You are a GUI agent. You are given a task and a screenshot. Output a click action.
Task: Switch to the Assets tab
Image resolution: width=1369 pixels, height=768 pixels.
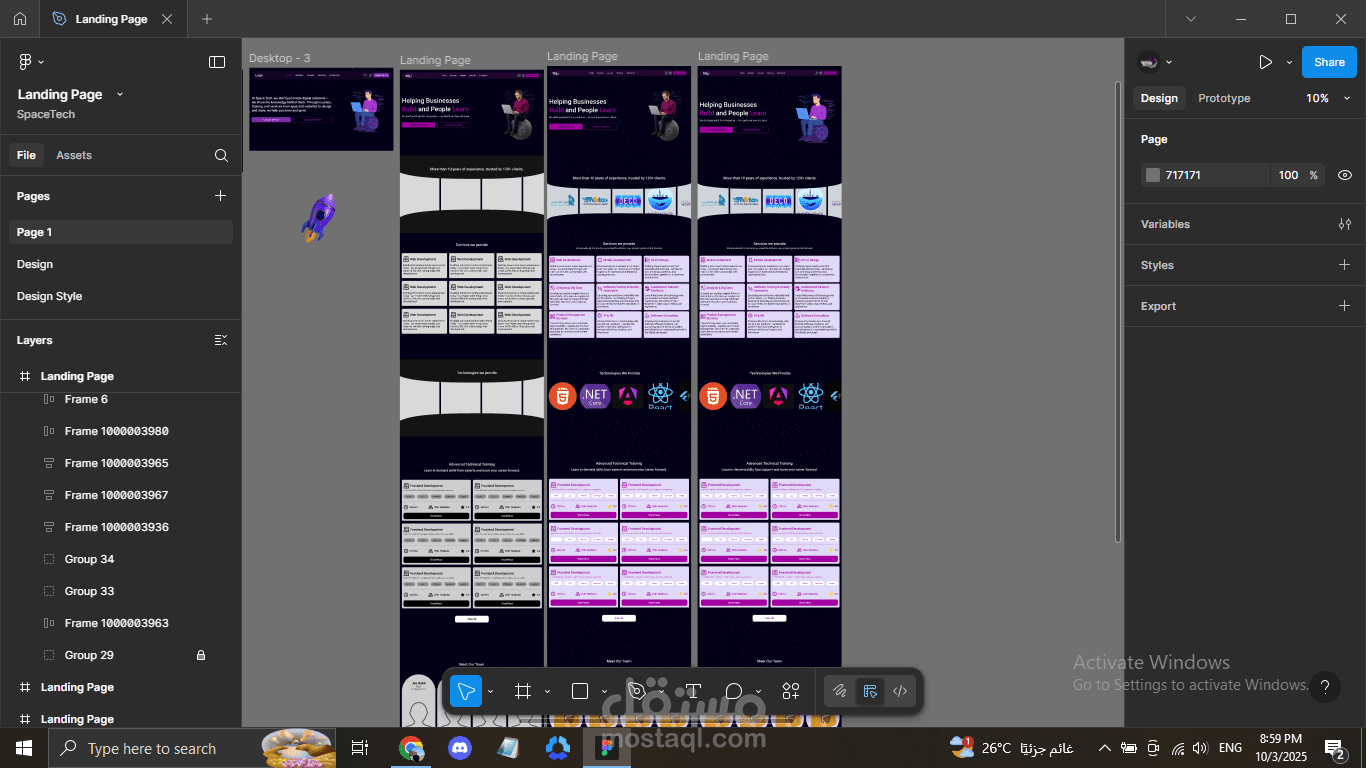coord(74,155)
